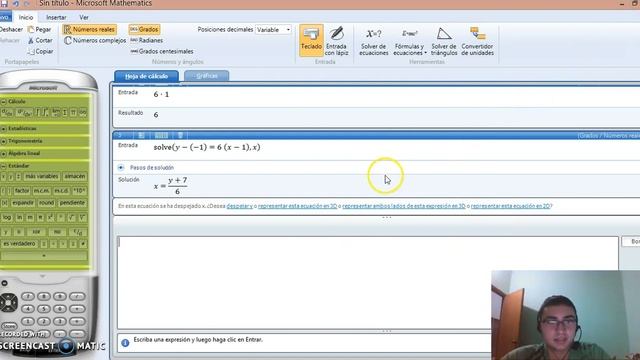Click the 'almacén' key
Image resolution: width=640 pixels, height=360 pixels.
point(75,176)
